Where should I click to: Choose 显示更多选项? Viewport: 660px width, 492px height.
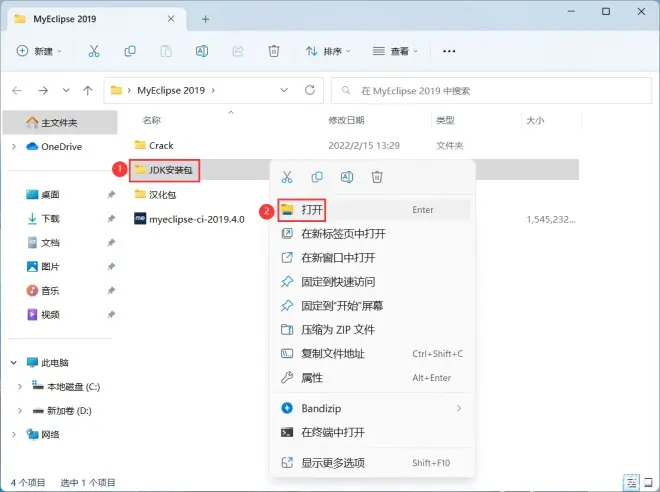click(373, 463)
